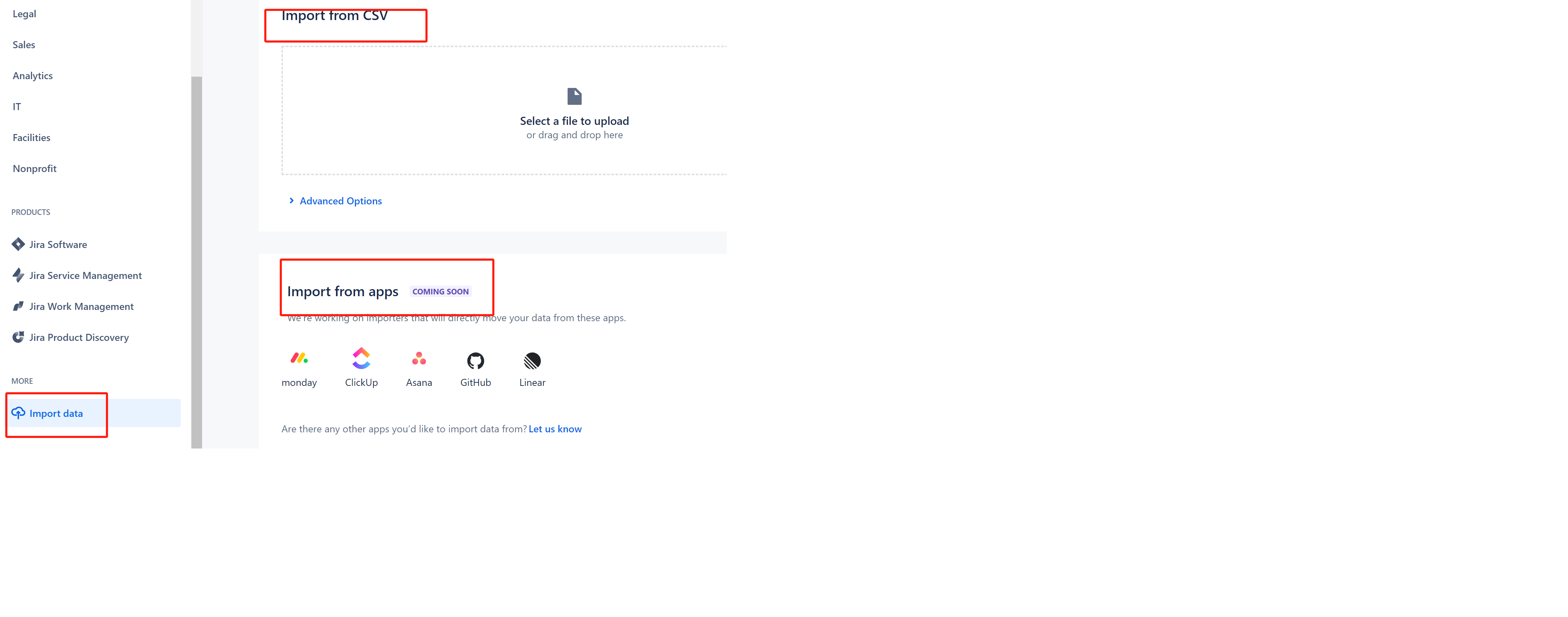Select the Asana app icon
This screenshot has width=1568, height=617.
[x=419, y=358]
